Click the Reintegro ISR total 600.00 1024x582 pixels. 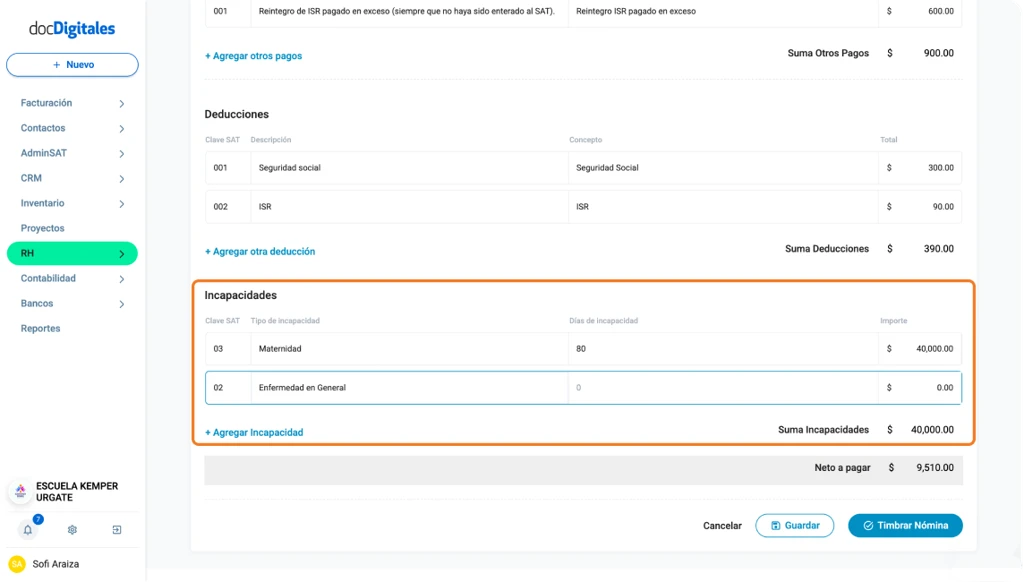point(920,12)
